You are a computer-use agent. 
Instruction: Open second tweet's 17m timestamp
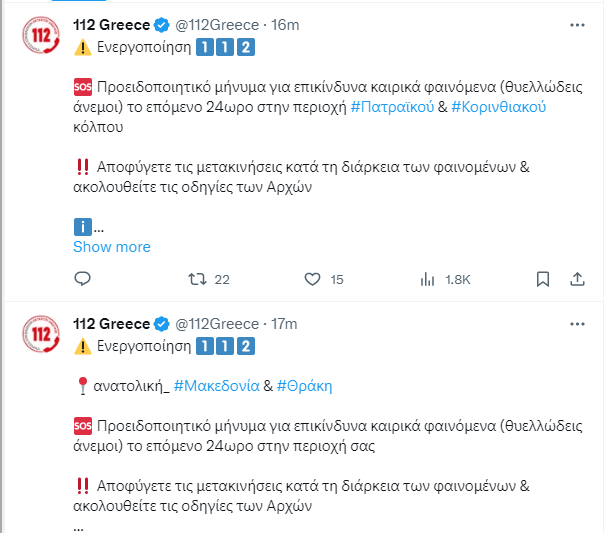point(285,324)
